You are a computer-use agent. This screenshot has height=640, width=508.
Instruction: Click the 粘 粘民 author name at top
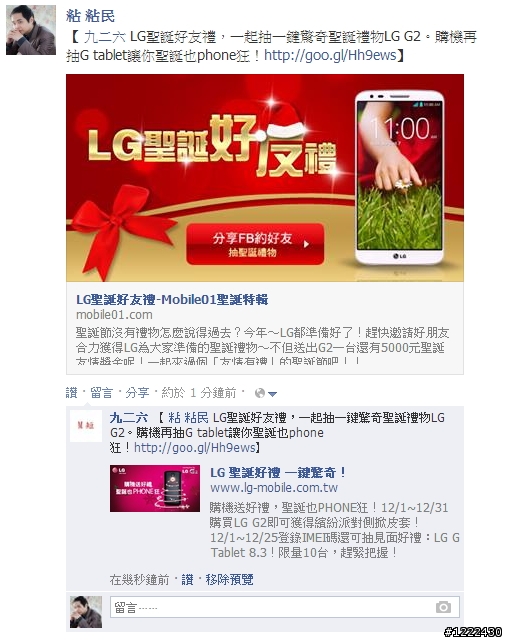click(x=90, y=16)
